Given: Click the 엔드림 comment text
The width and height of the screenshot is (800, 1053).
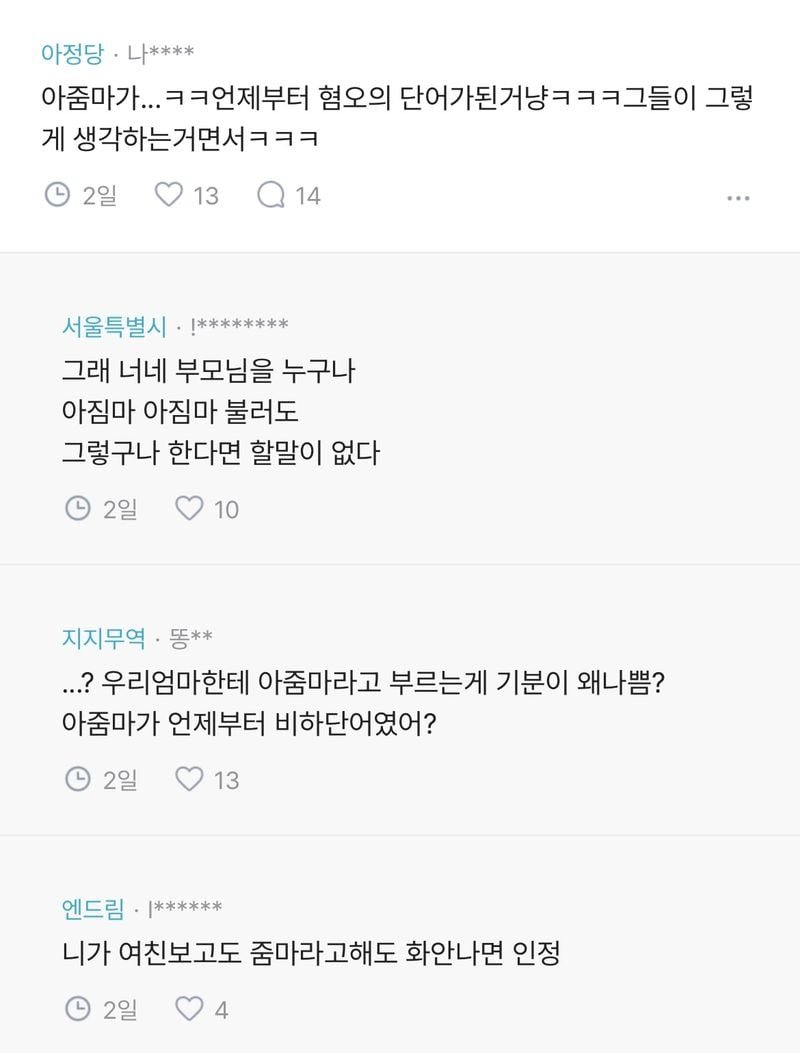Looking at the screenshot, I should point(310,953).
